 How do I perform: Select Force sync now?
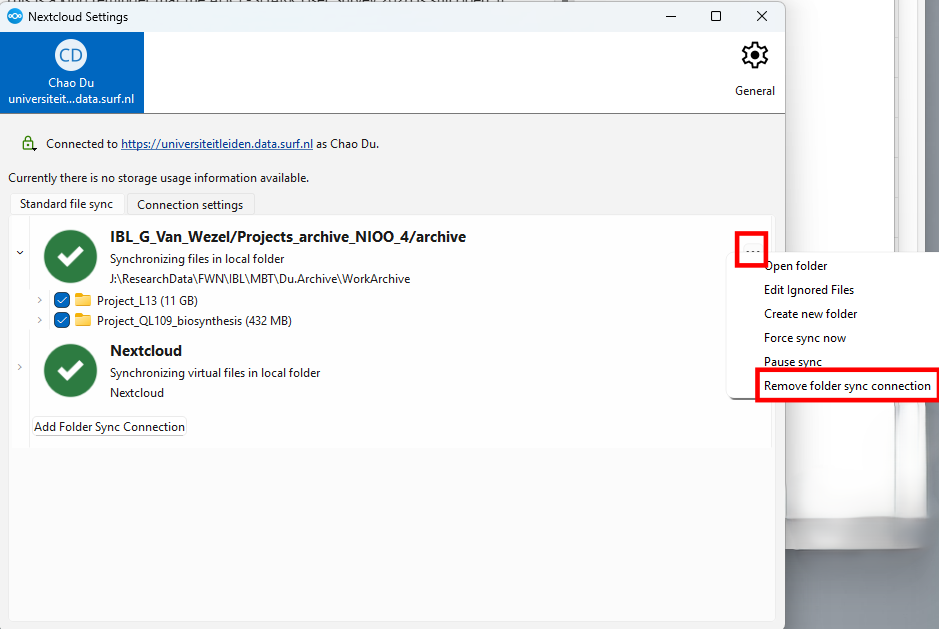click(805, 338)
